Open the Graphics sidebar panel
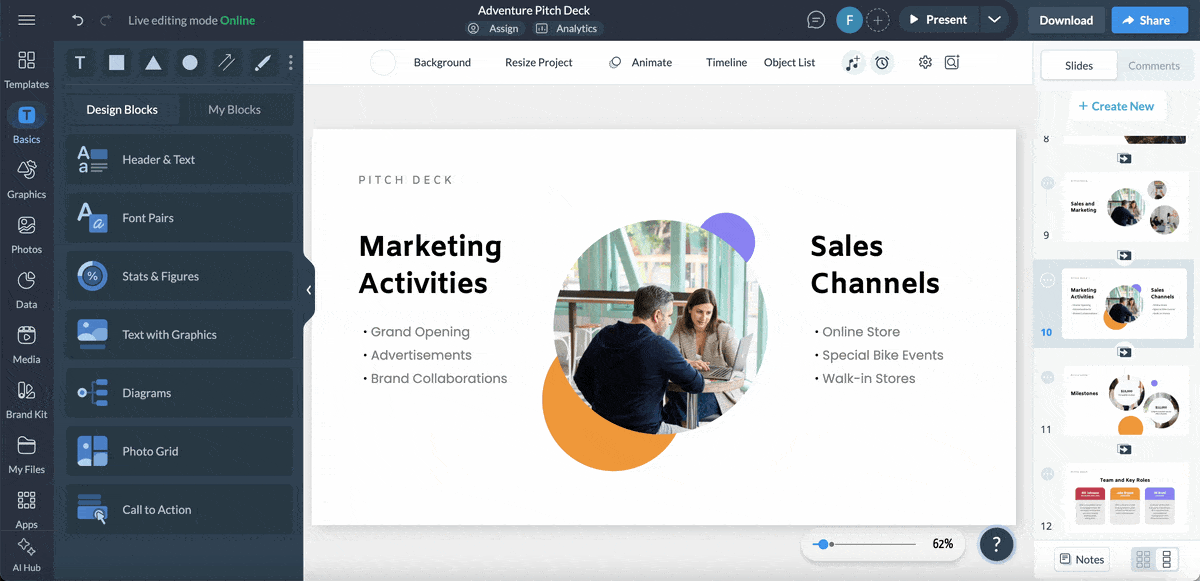The width and height of the screenshot is (1200, 581). (x=26, y=179)
